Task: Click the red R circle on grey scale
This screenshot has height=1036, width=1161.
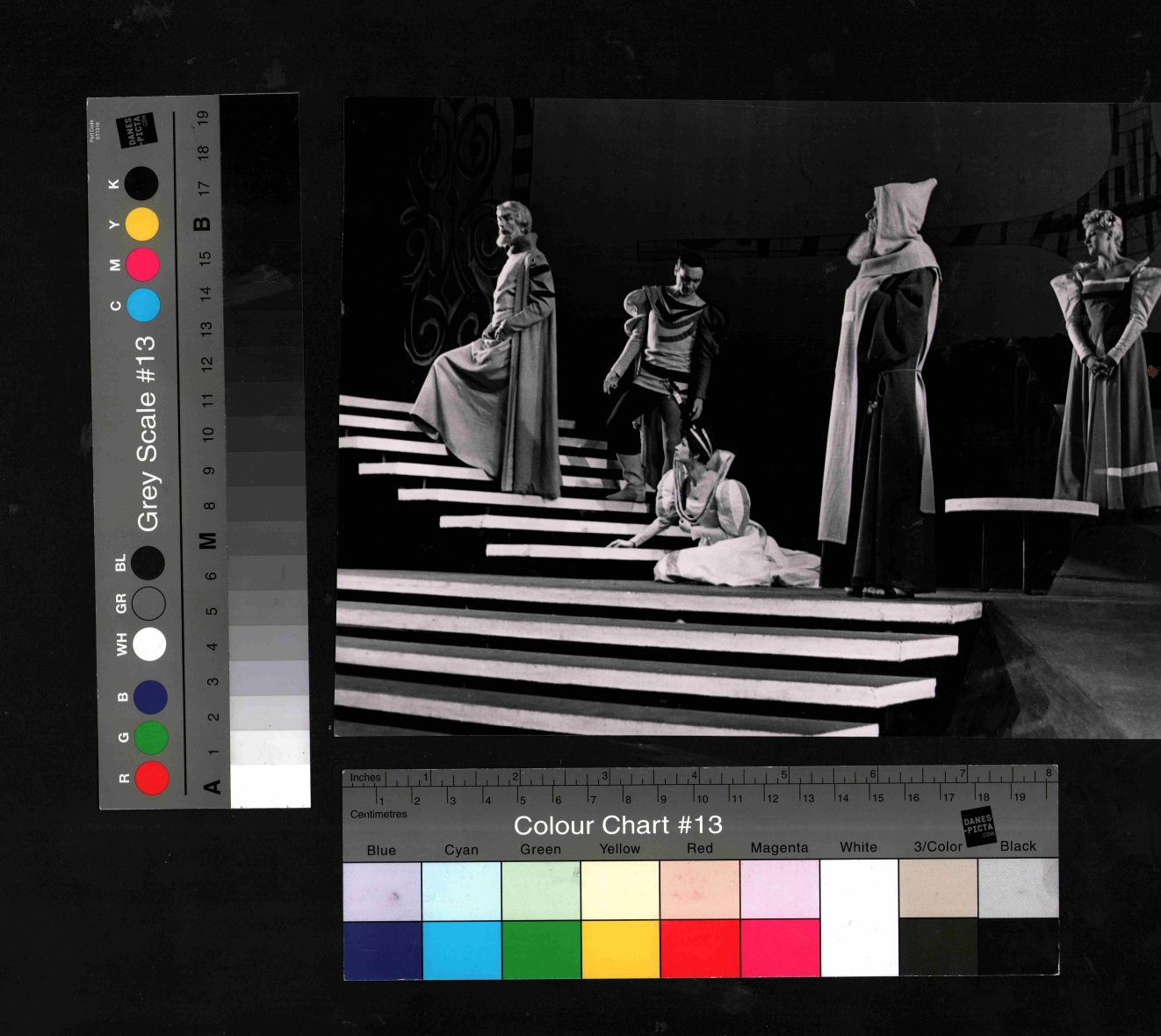Action: click(x=151, y=779)
